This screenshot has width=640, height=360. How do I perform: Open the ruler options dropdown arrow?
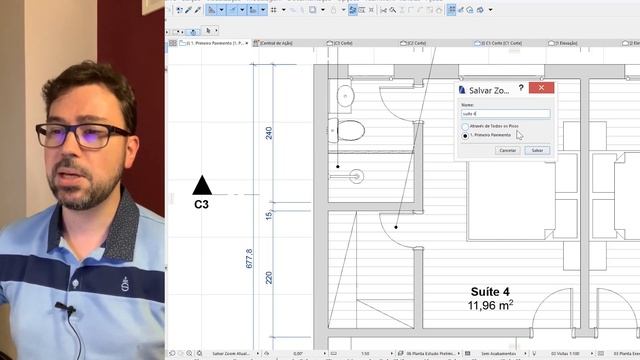point(263,10)
